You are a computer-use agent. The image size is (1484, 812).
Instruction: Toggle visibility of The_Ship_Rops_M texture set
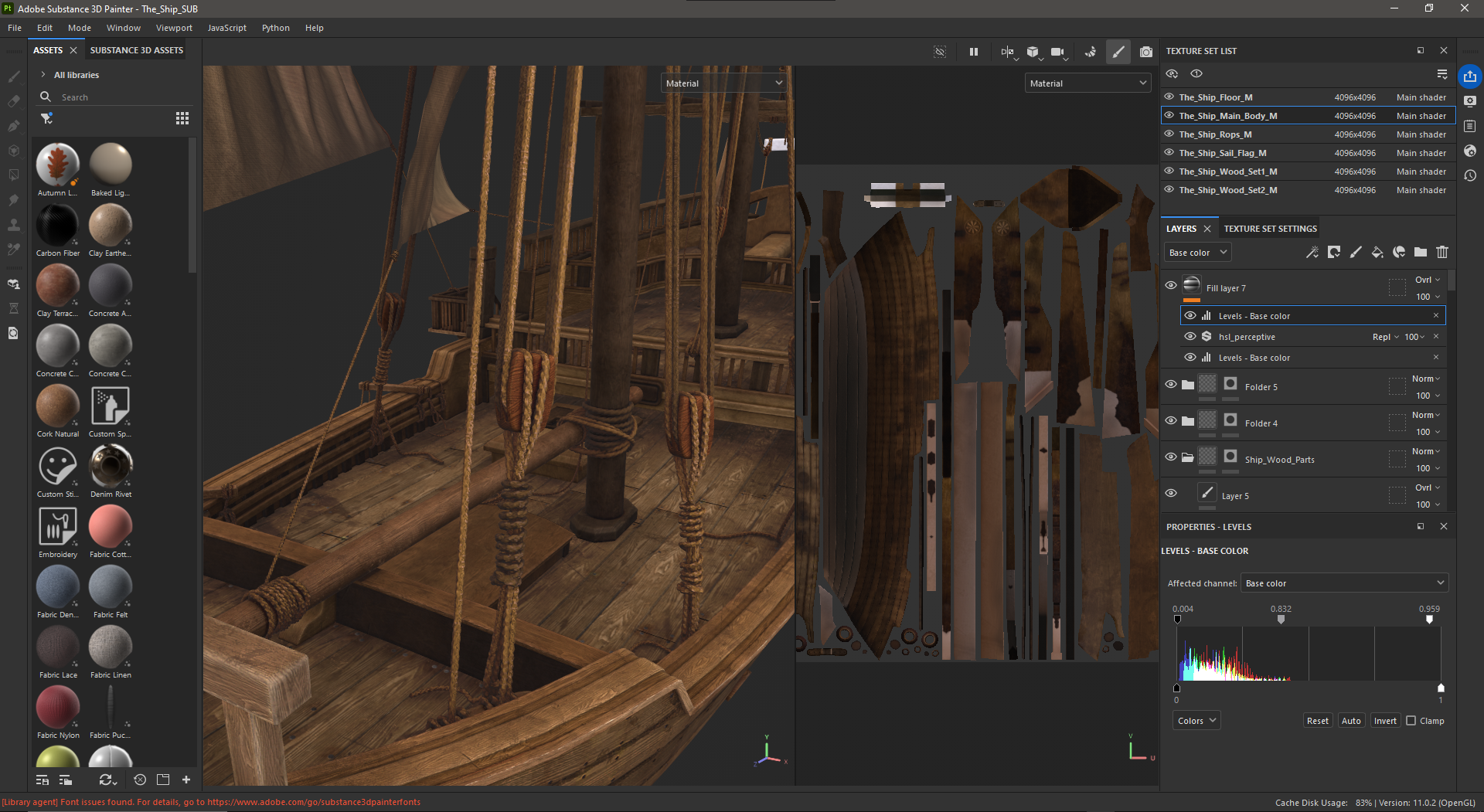pos(1169,134)
